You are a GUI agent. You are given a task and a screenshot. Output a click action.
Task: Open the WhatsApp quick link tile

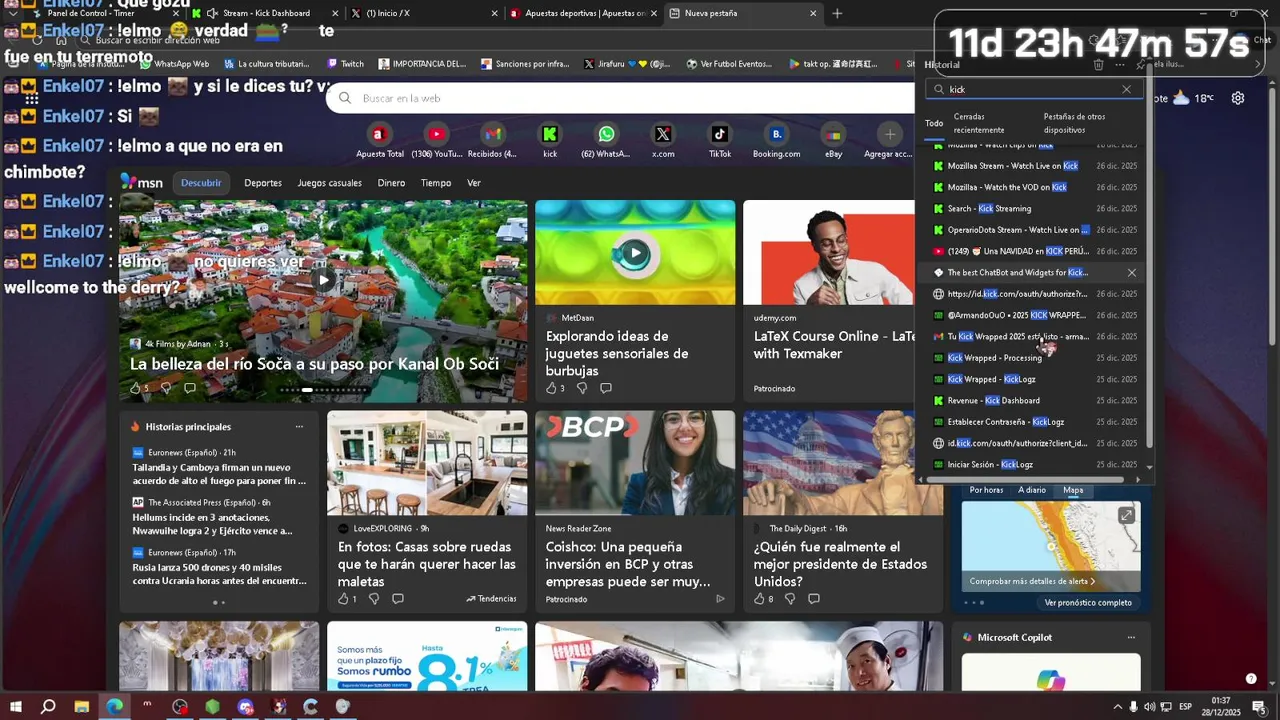coord(606,141)
